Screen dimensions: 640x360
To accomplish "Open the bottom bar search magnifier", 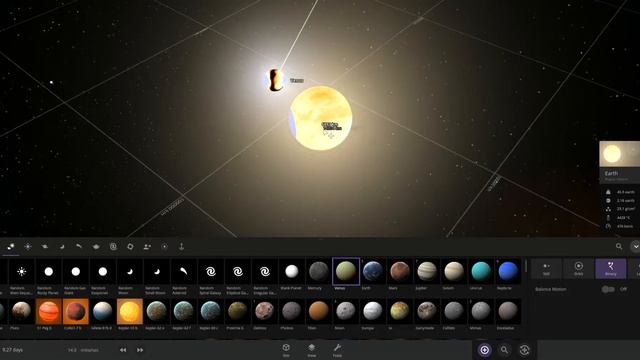I will tap(504, 350).
